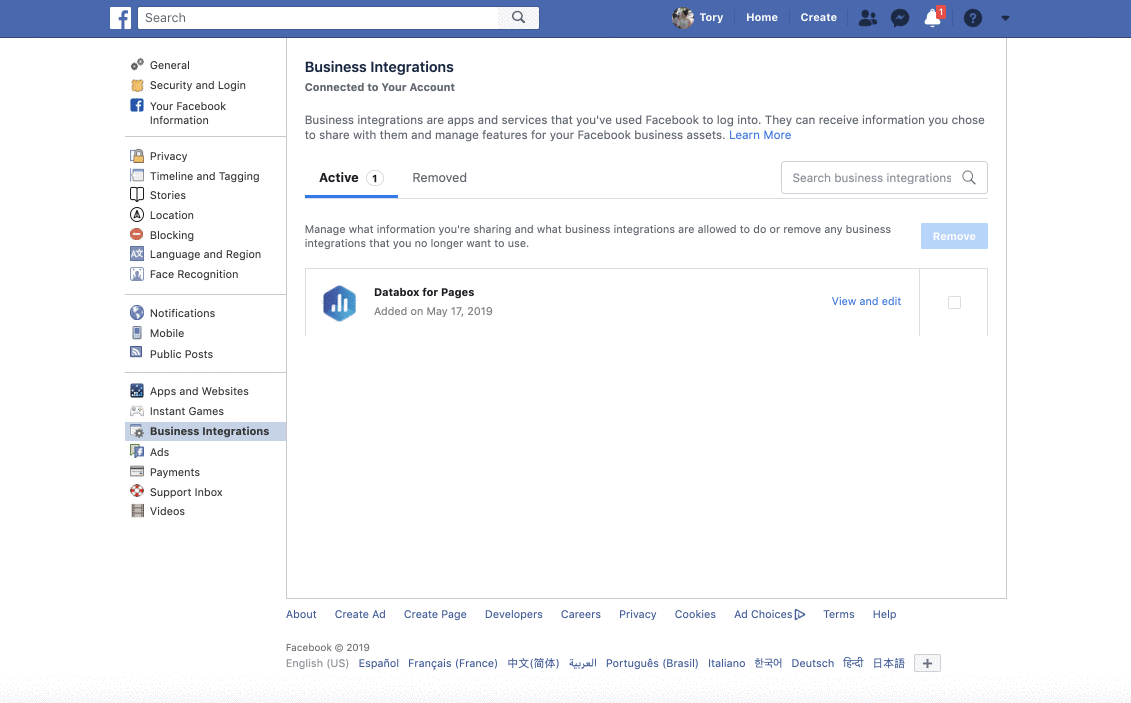1131x703 pixels.
Task: Switch to the Active tab
Action: [351, 178]
